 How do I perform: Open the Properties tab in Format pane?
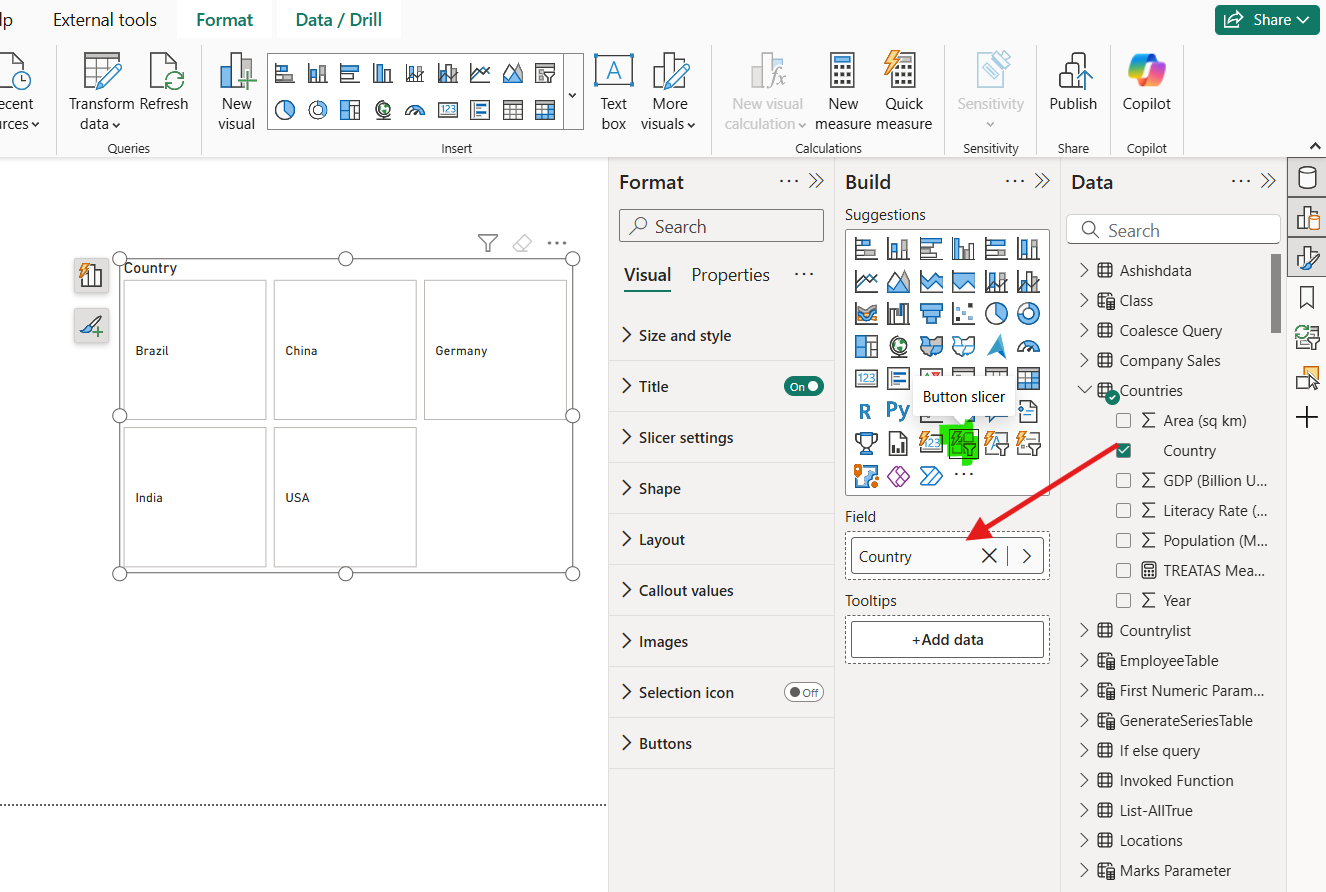point(730,274)
